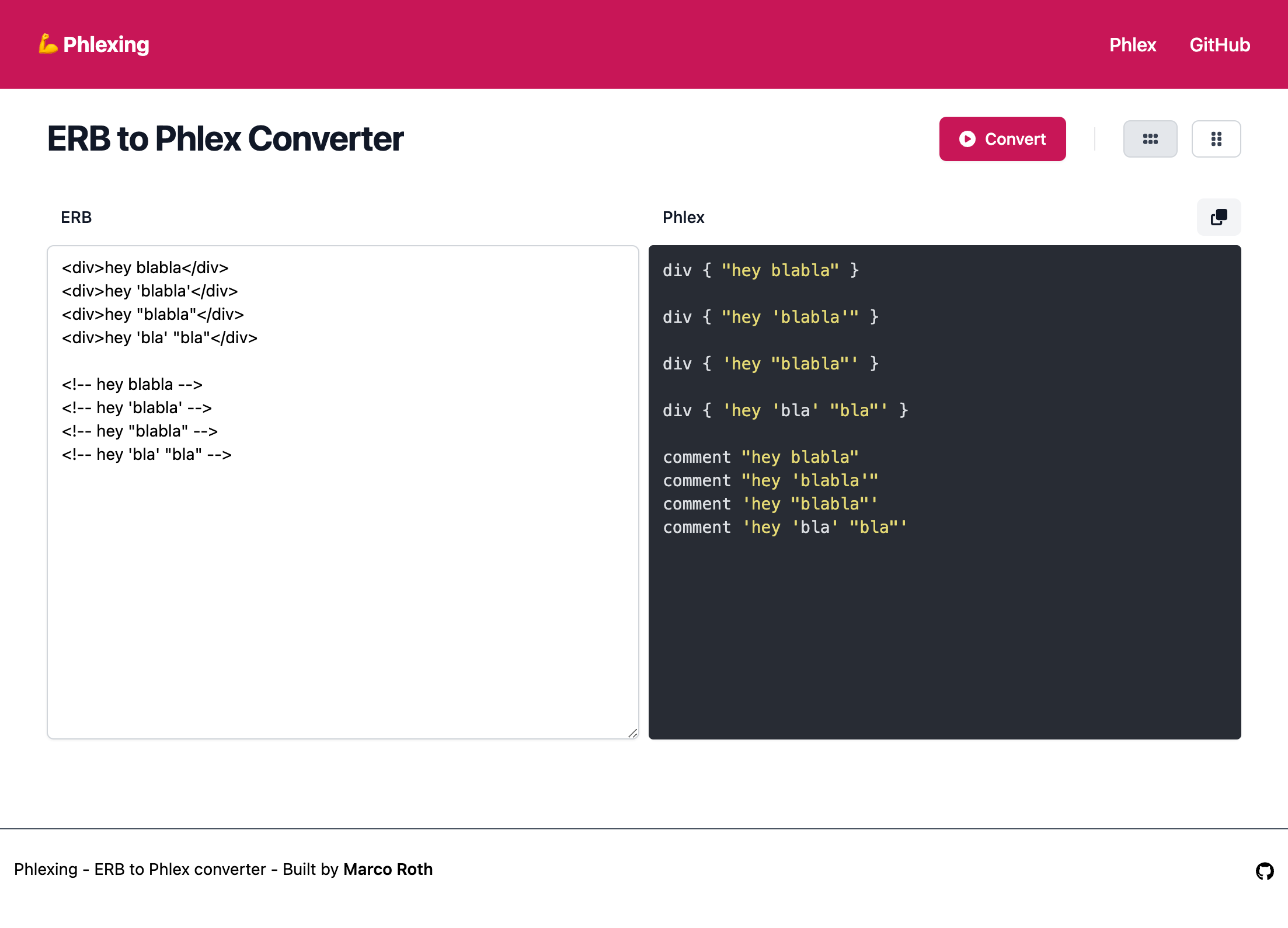
Task: Switch to horizontal side-by-side layout icon
Action: [x=1150, y=139]
